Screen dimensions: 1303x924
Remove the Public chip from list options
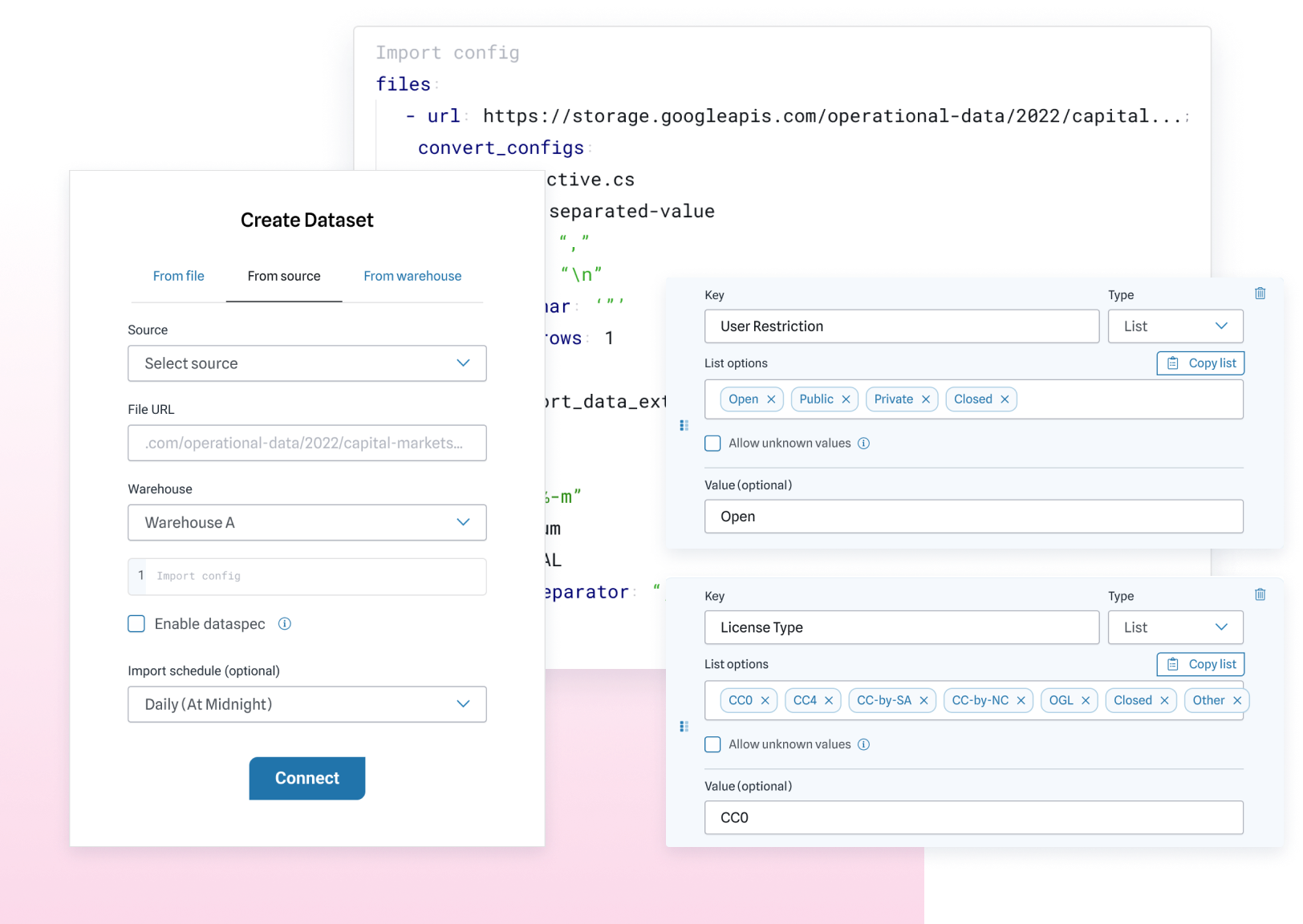tap(846, 399)
